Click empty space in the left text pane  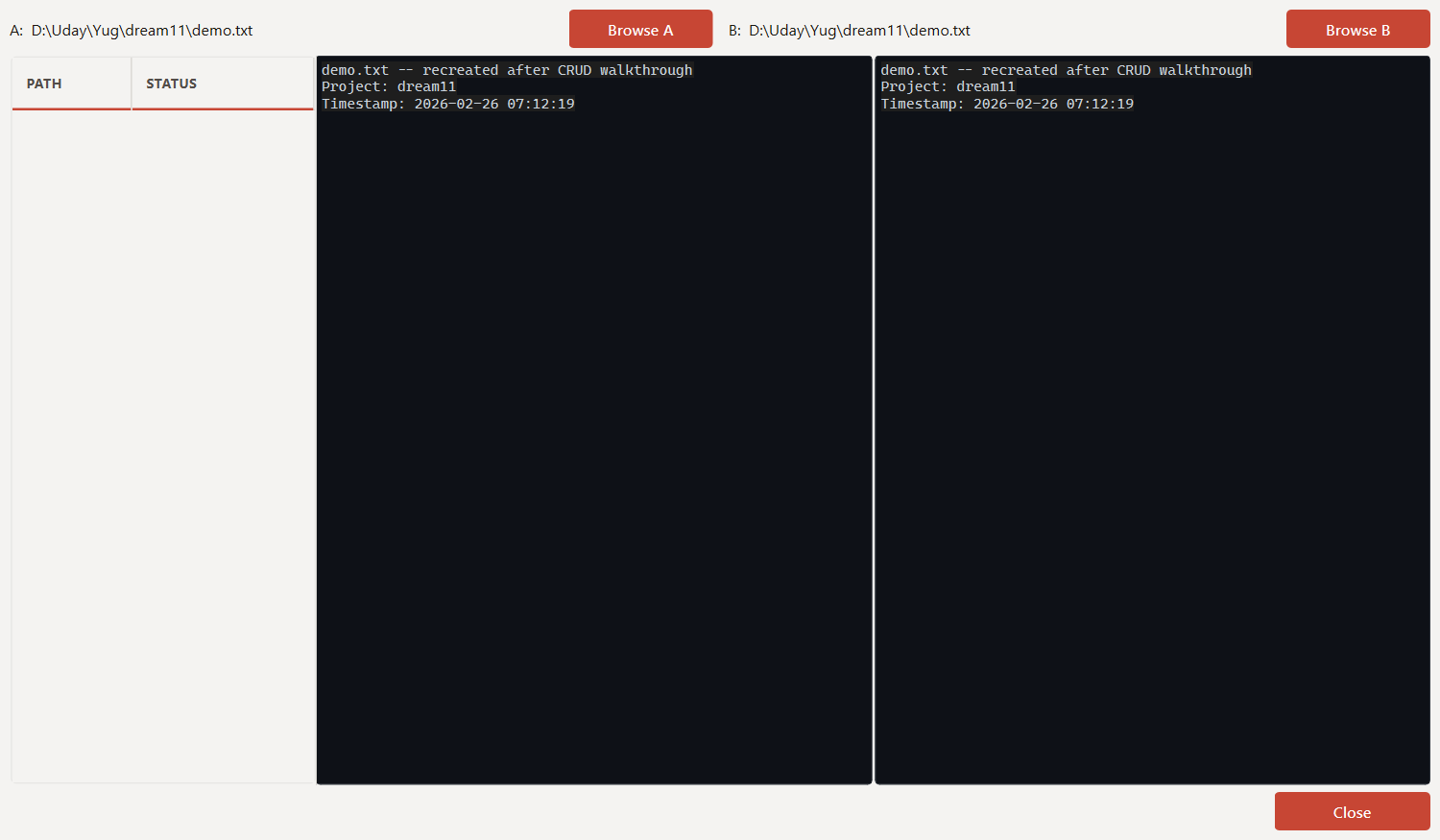593,432
